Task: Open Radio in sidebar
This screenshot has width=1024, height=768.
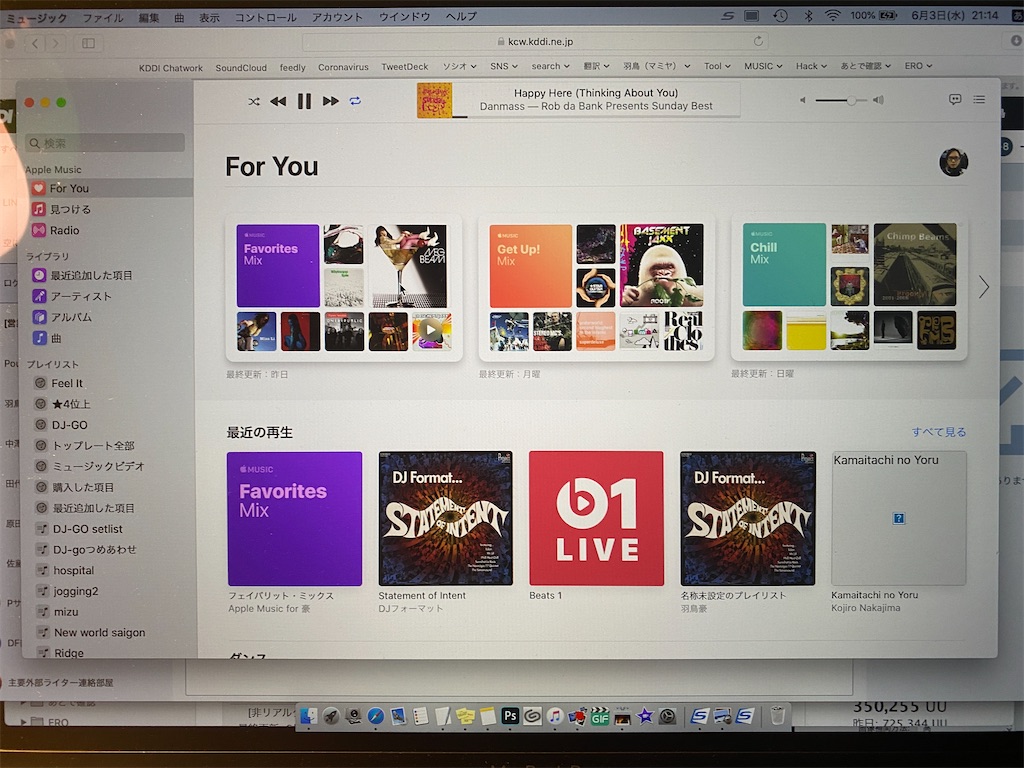Action: [64, 230]
